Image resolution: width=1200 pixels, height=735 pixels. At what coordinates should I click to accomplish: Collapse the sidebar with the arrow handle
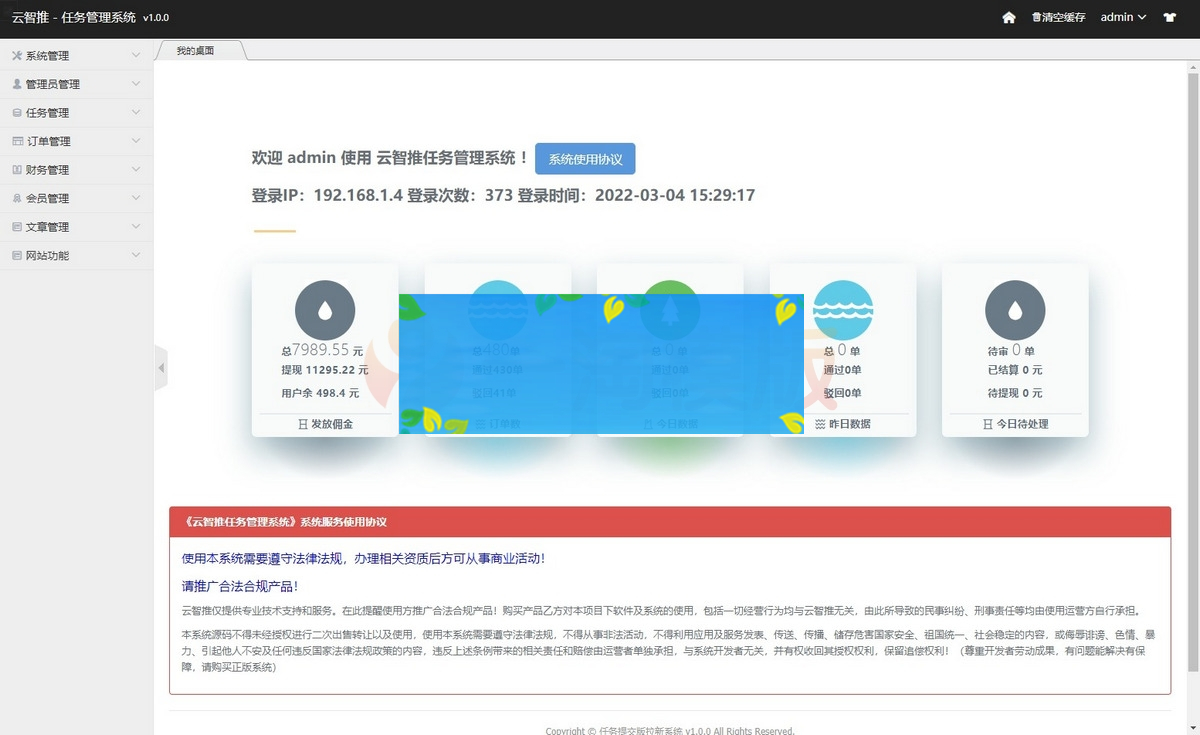click(x=161, y=367)
